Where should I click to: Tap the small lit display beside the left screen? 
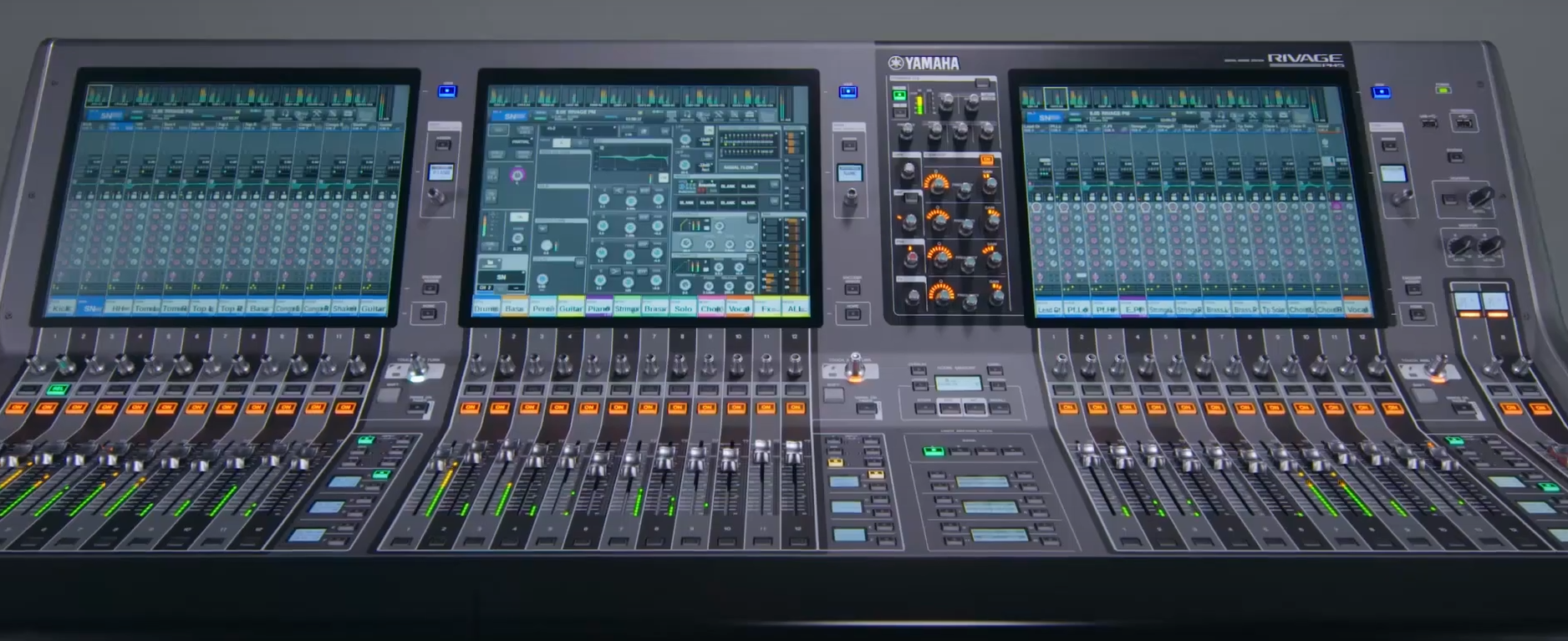440,172
